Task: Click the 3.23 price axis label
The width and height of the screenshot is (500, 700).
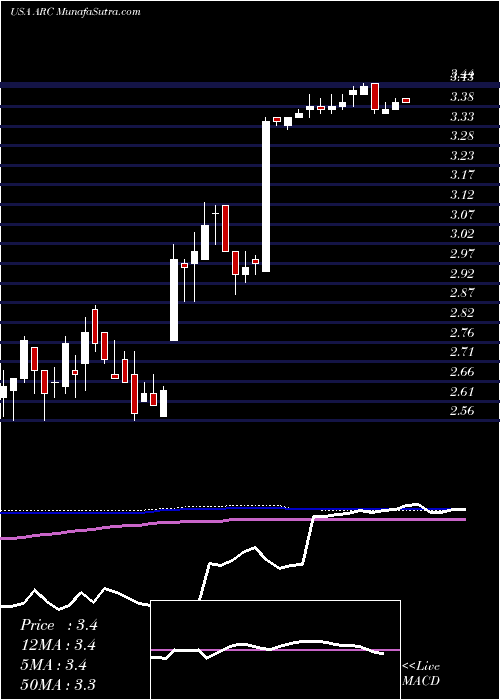Action: 462,155
